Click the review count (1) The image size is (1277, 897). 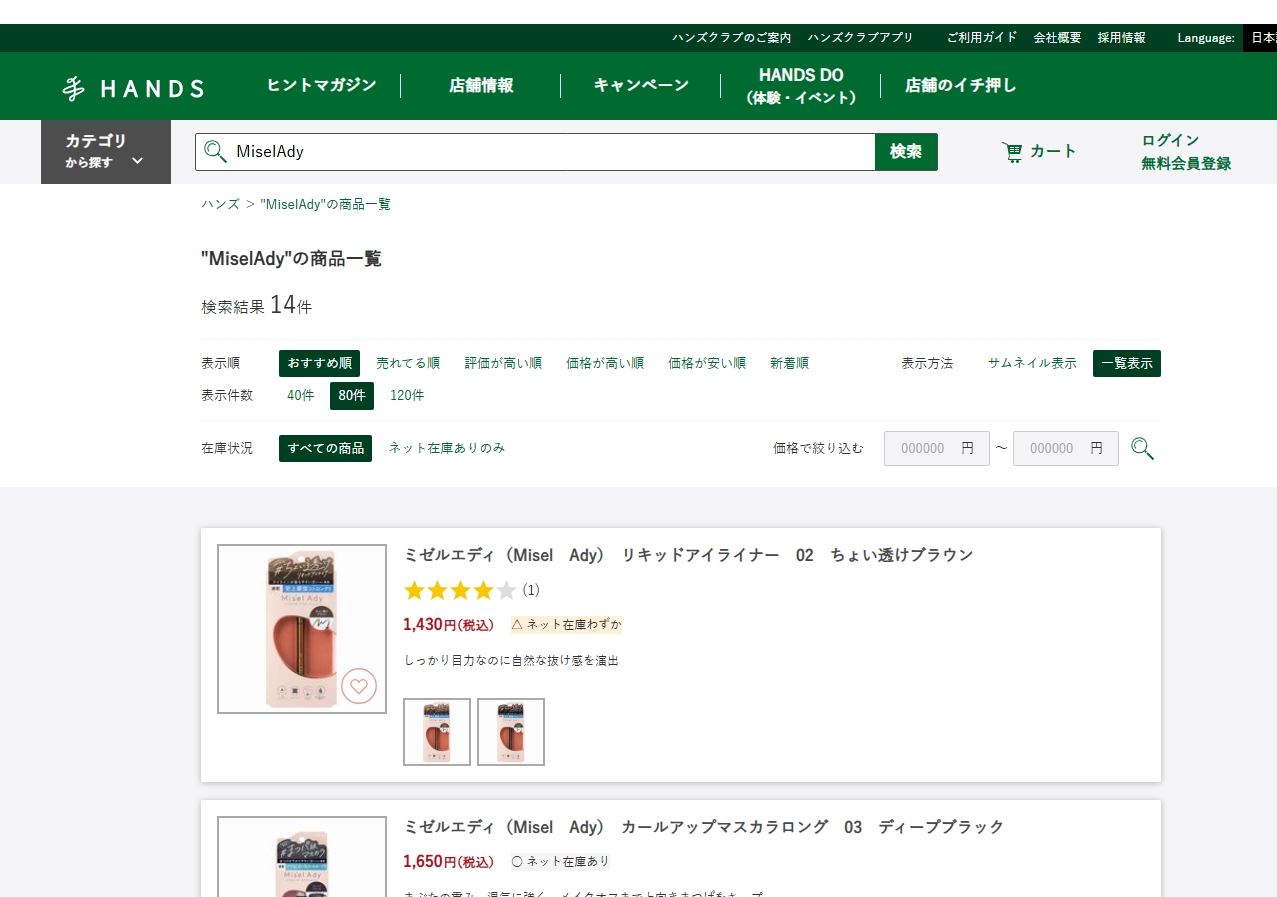(x=531, y=590)
